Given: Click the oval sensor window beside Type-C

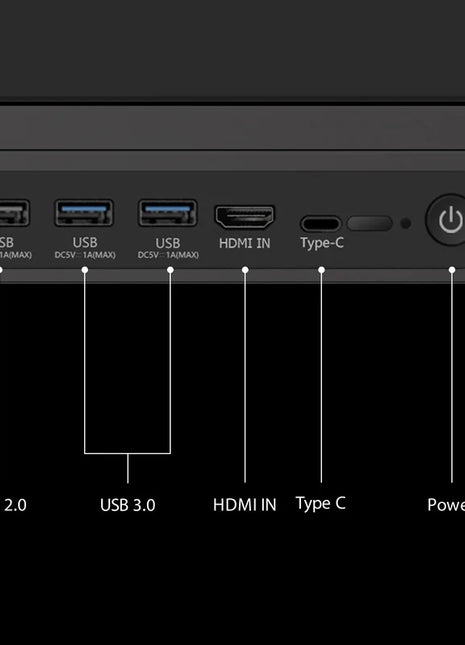Looking at the screenshot, I should 369,223.
